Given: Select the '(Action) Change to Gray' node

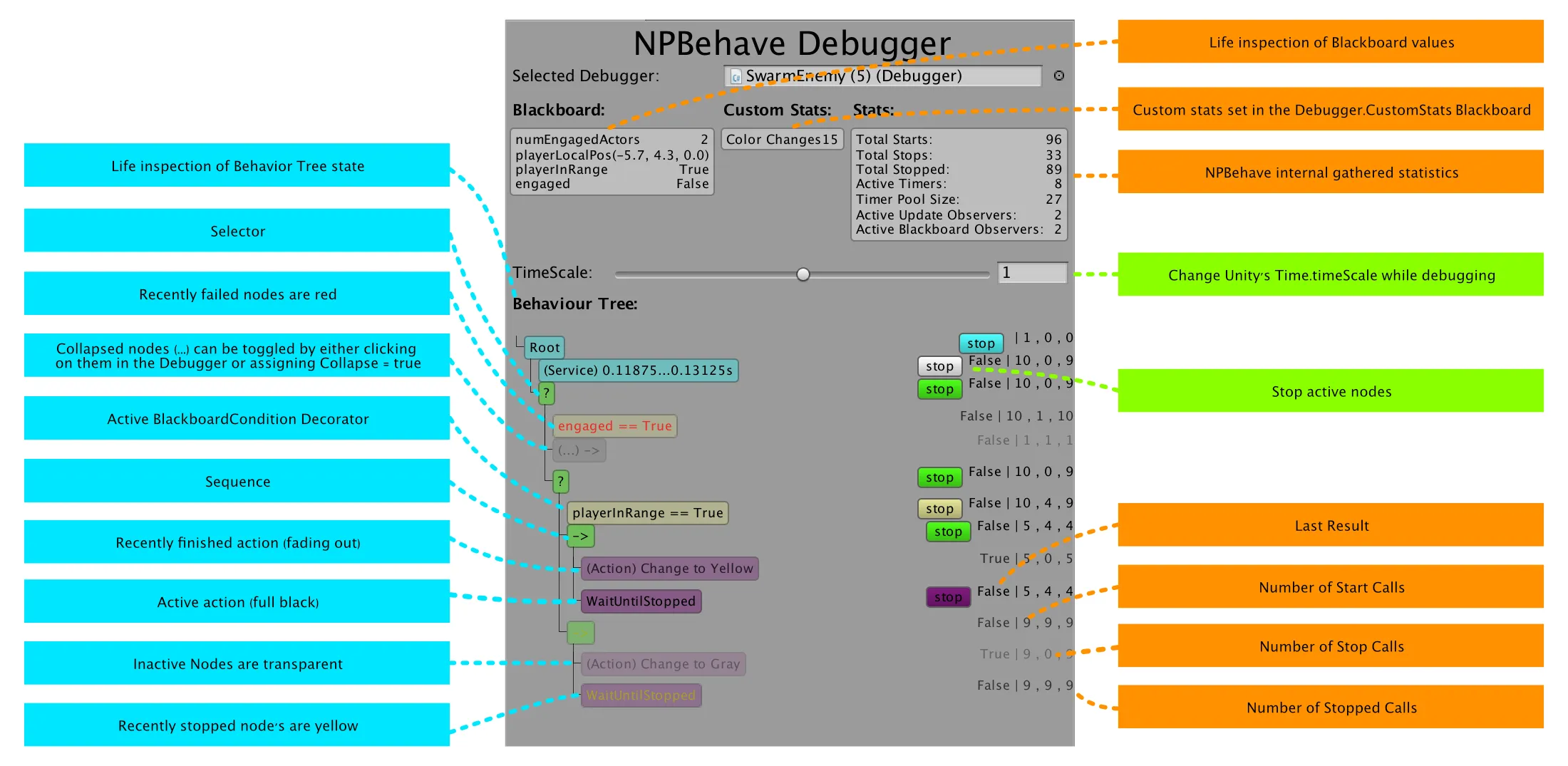Looking at the screenshot, I should click(664, 664).
